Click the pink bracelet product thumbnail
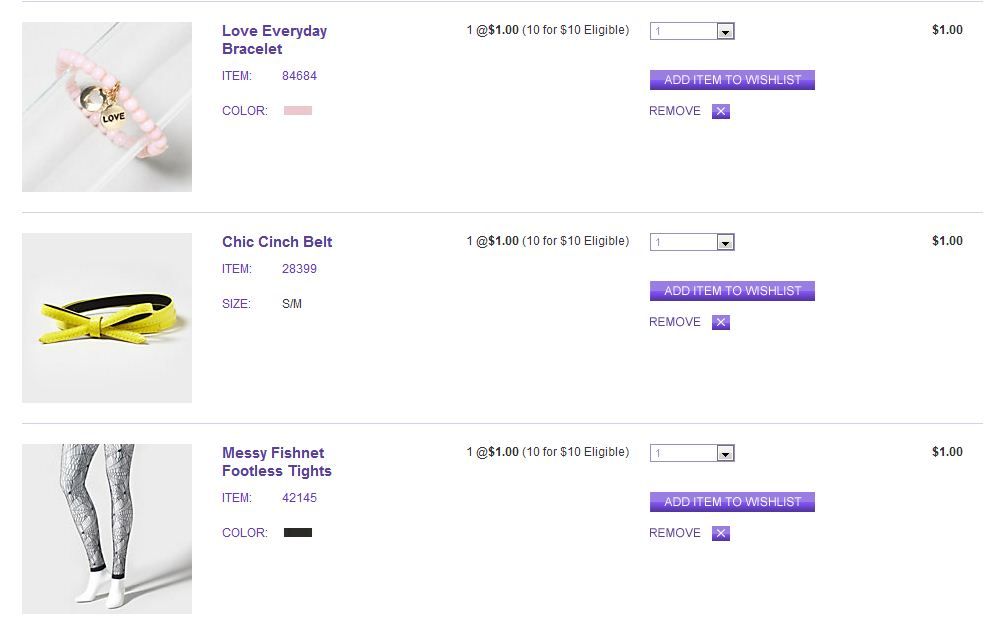This screenshot has height=634, width=1003. [107, 107]
